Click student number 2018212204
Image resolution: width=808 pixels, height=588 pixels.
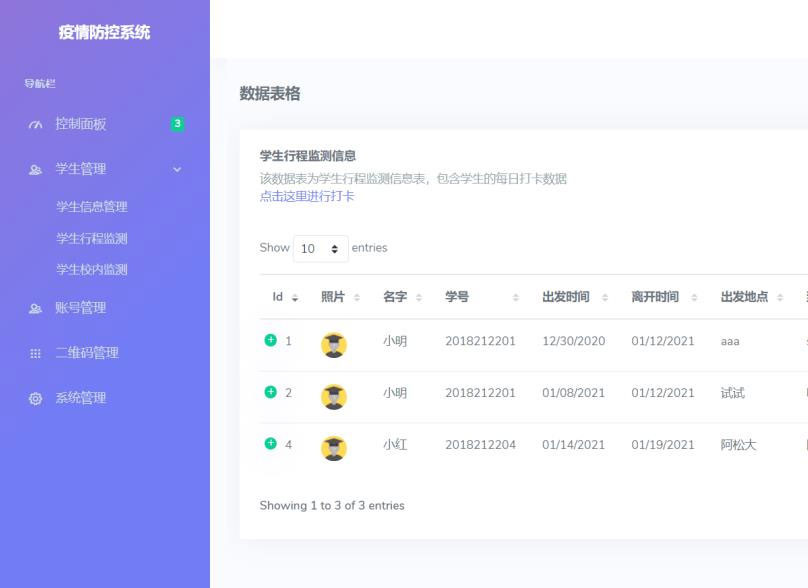(480, 445)
